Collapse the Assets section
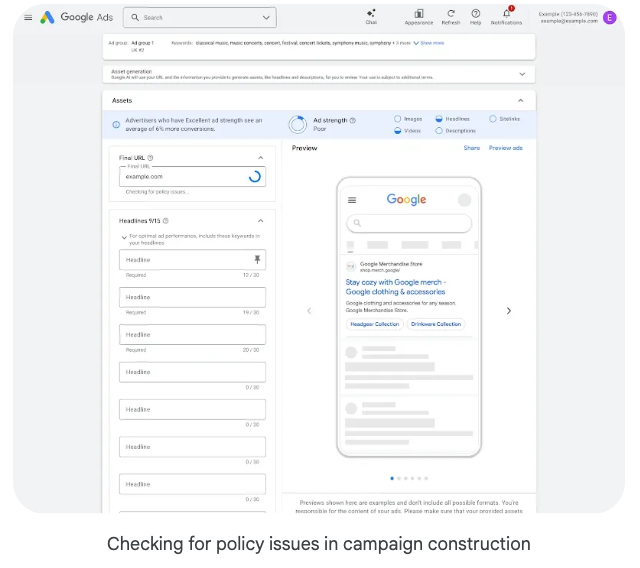The width and height of the screenshot is (640, 568). point(520,100)
